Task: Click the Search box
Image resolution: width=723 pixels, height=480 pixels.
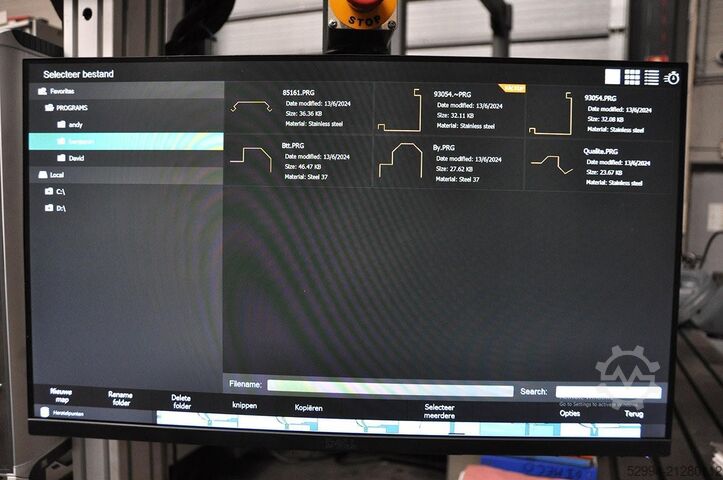Action: tap(607, 392)
